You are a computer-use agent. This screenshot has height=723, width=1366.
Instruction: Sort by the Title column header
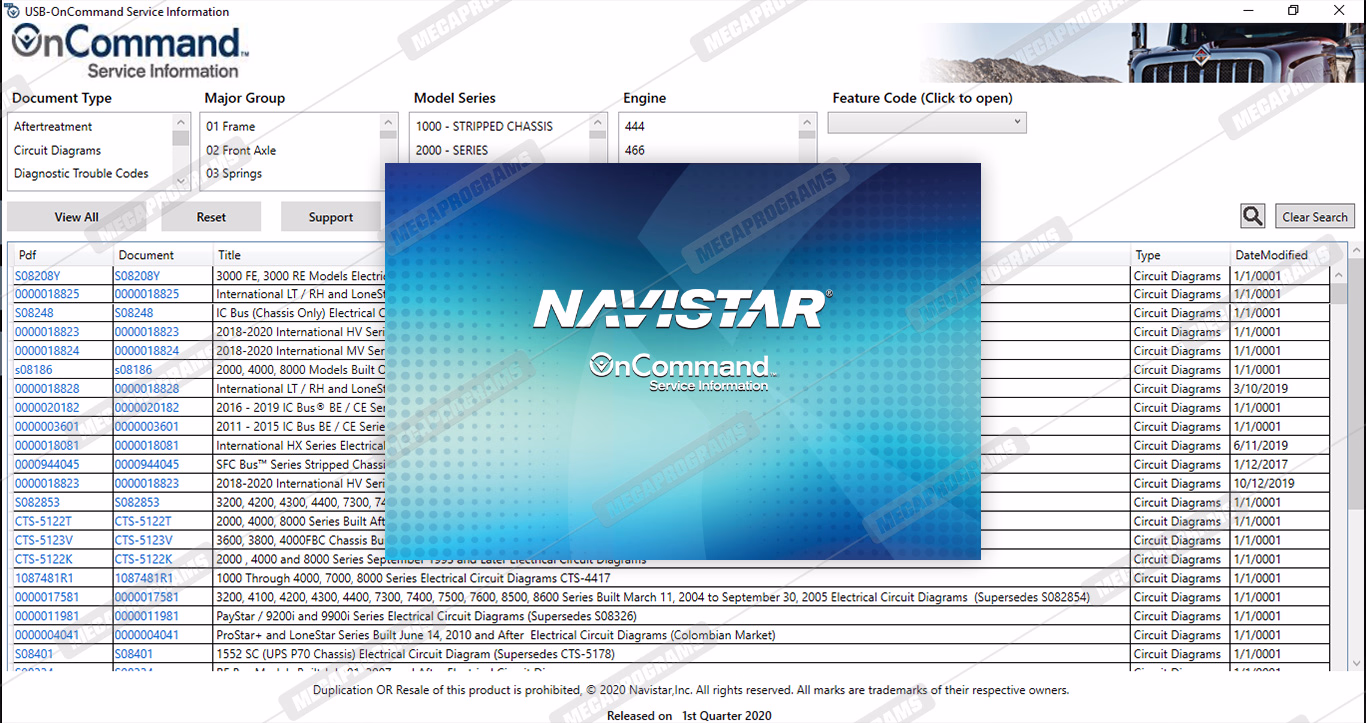(x=230, y=255)
